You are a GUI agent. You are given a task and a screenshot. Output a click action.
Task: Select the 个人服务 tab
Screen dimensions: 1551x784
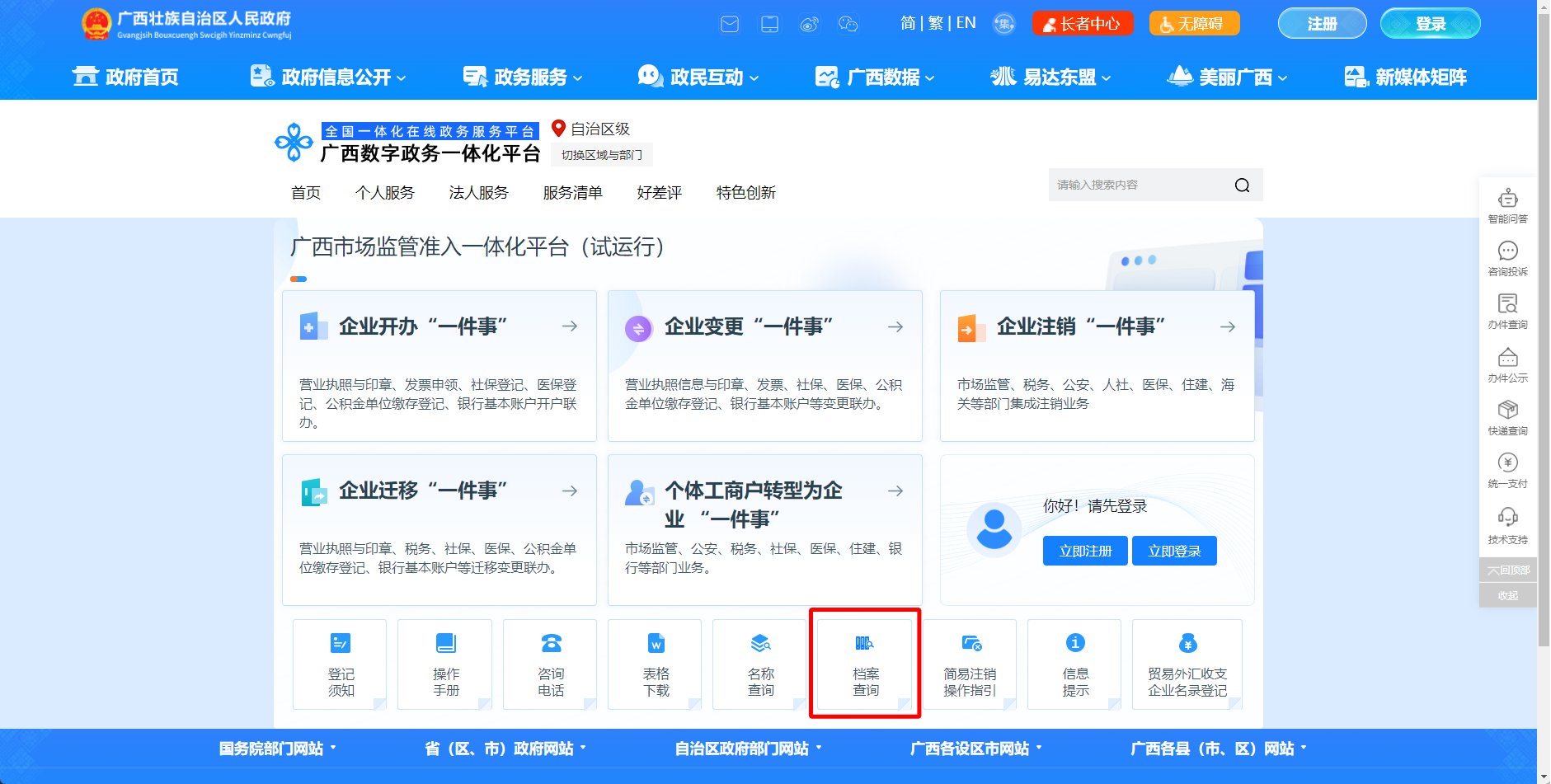click(x=385, y=193)
